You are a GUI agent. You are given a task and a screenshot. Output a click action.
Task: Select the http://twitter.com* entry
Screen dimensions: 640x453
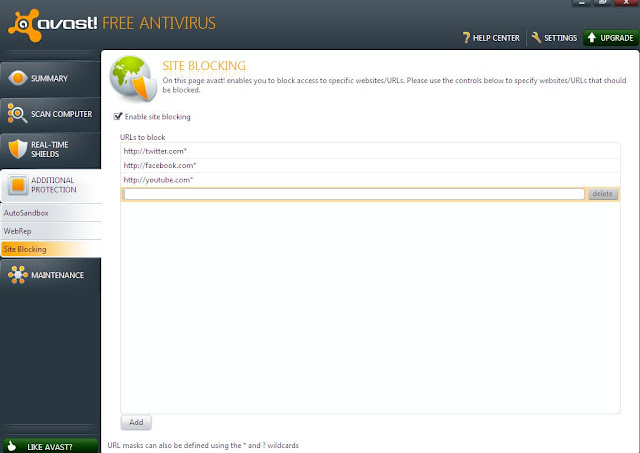370,151
